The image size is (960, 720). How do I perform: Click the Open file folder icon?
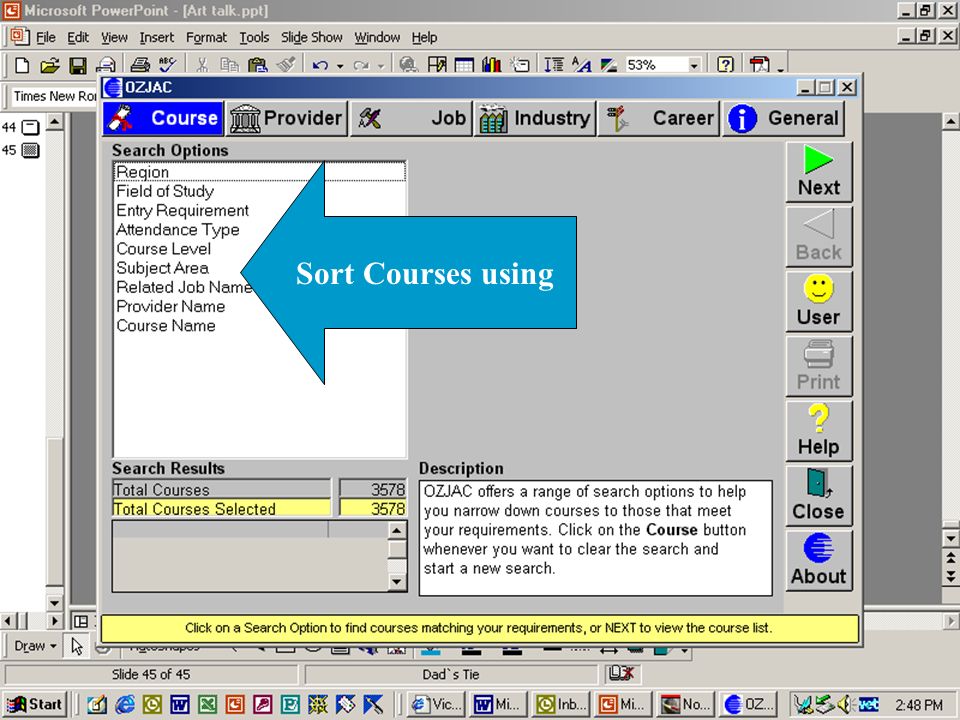coord(50,65)
